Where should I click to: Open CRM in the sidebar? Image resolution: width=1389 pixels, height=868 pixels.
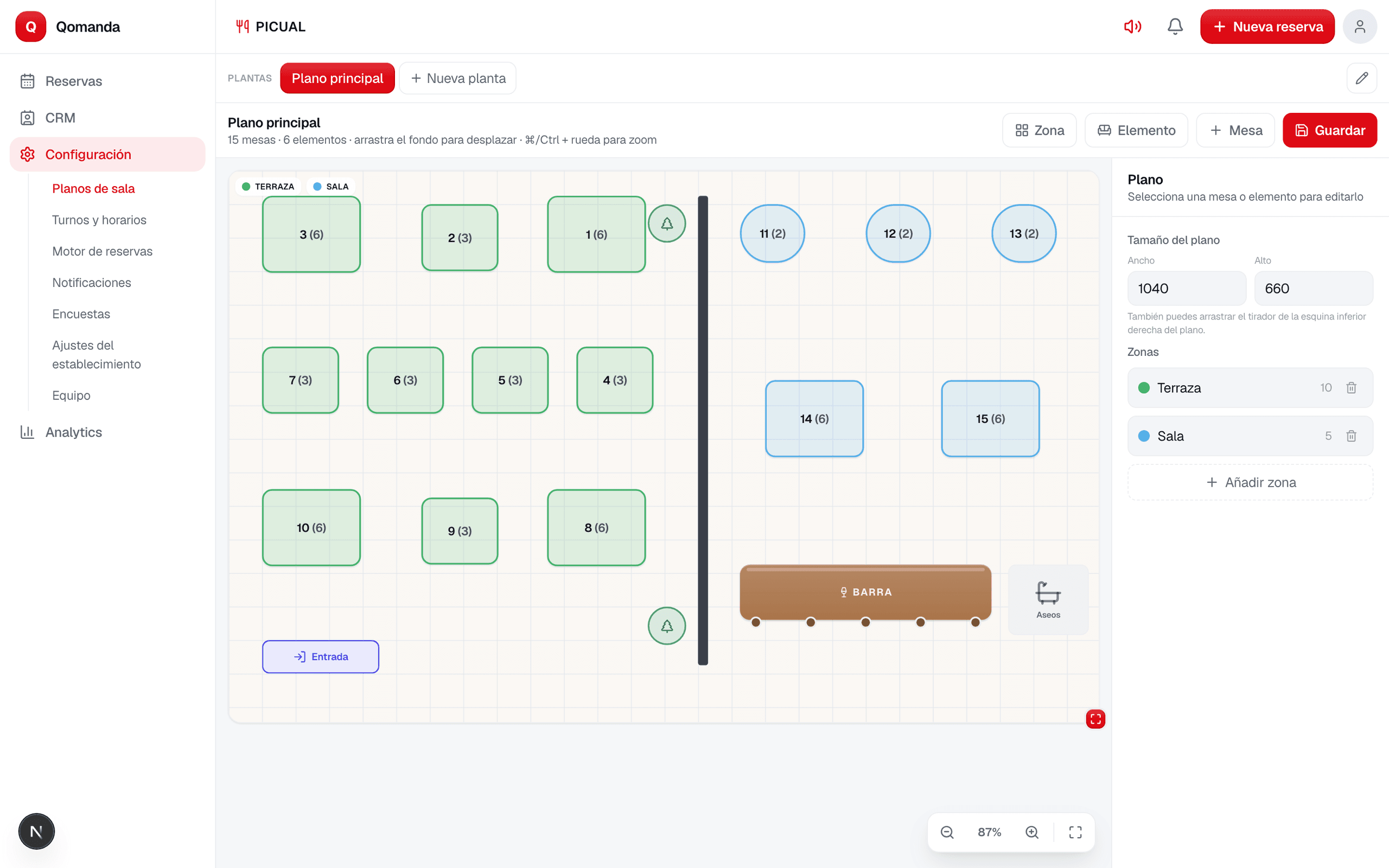[x=107, y=118]
